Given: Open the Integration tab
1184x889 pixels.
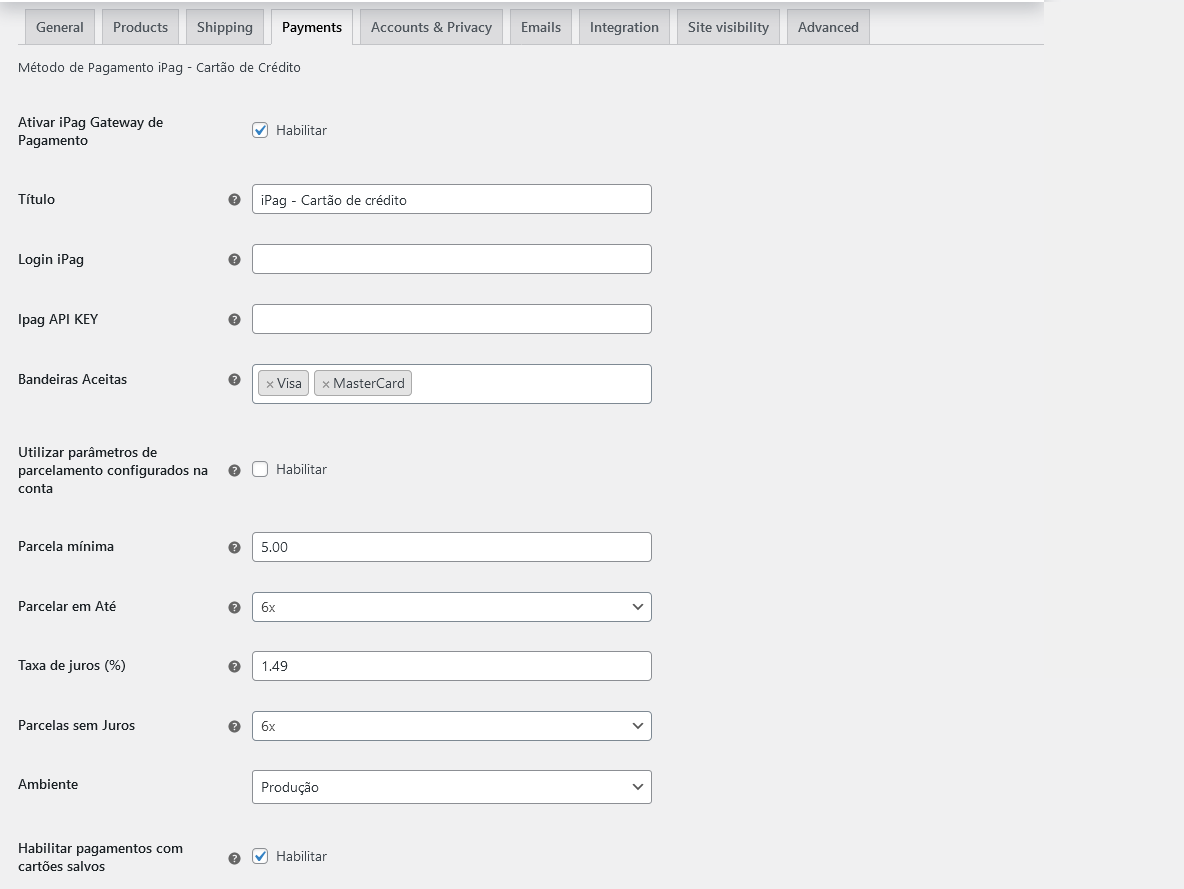Looking at the screenshot, I should pos(624,27).
